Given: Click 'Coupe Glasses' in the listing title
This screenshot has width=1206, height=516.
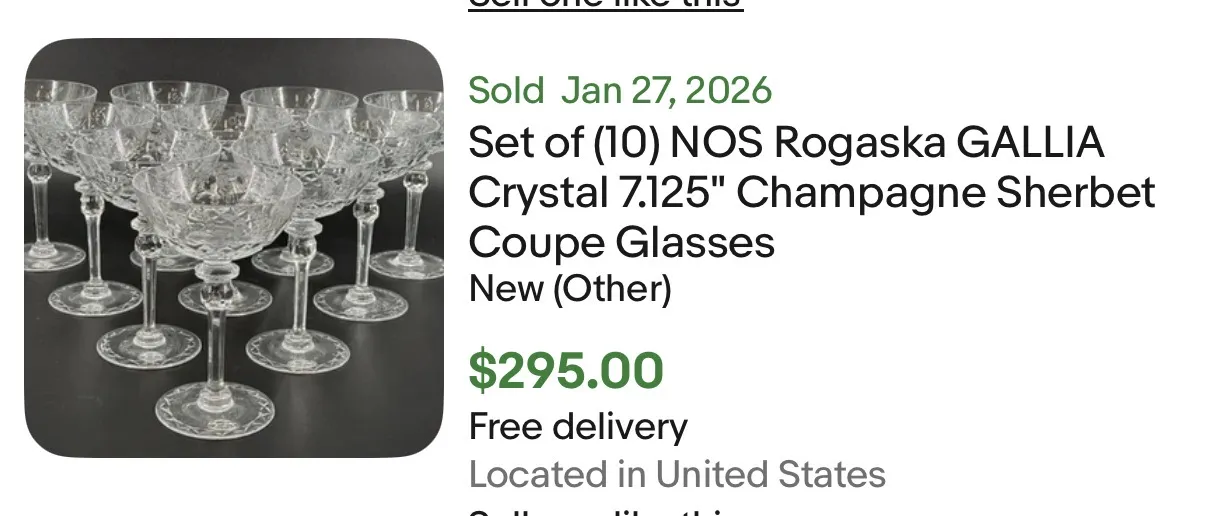Looking at the screenshot, I should 621,242.
